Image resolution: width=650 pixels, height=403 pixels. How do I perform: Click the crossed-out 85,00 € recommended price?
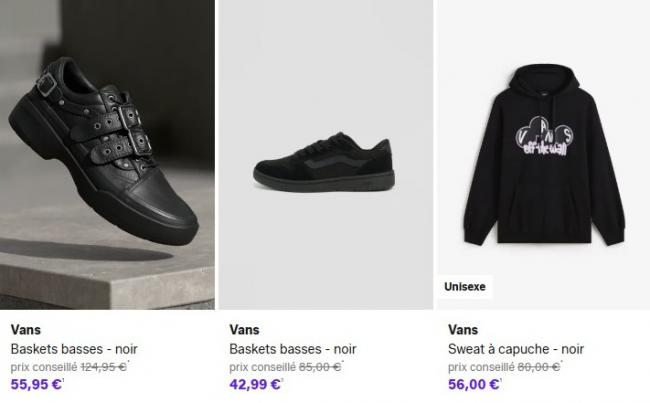[x=321, y=367]
